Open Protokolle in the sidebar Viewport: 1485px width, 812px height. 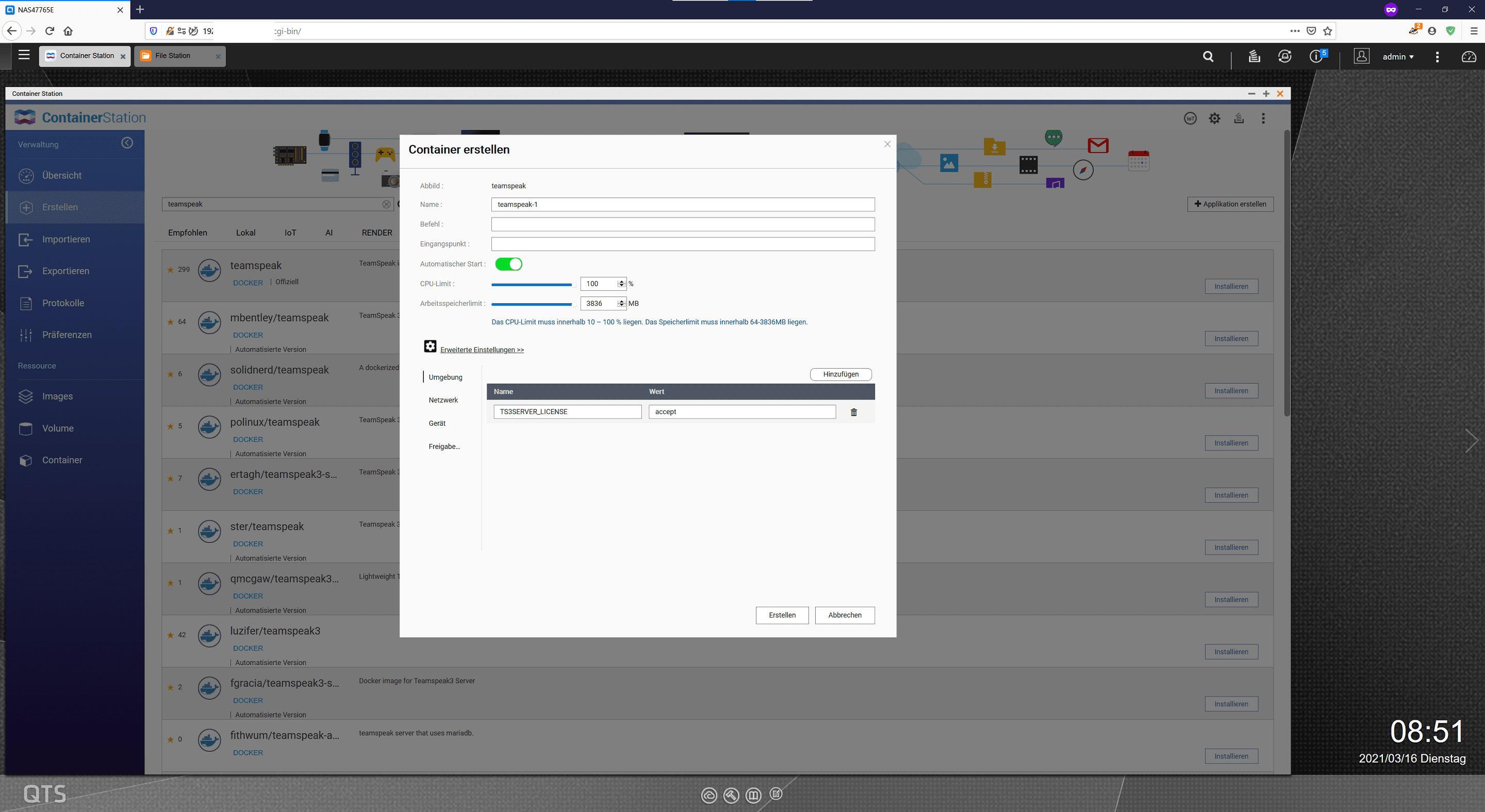point(75,303)
